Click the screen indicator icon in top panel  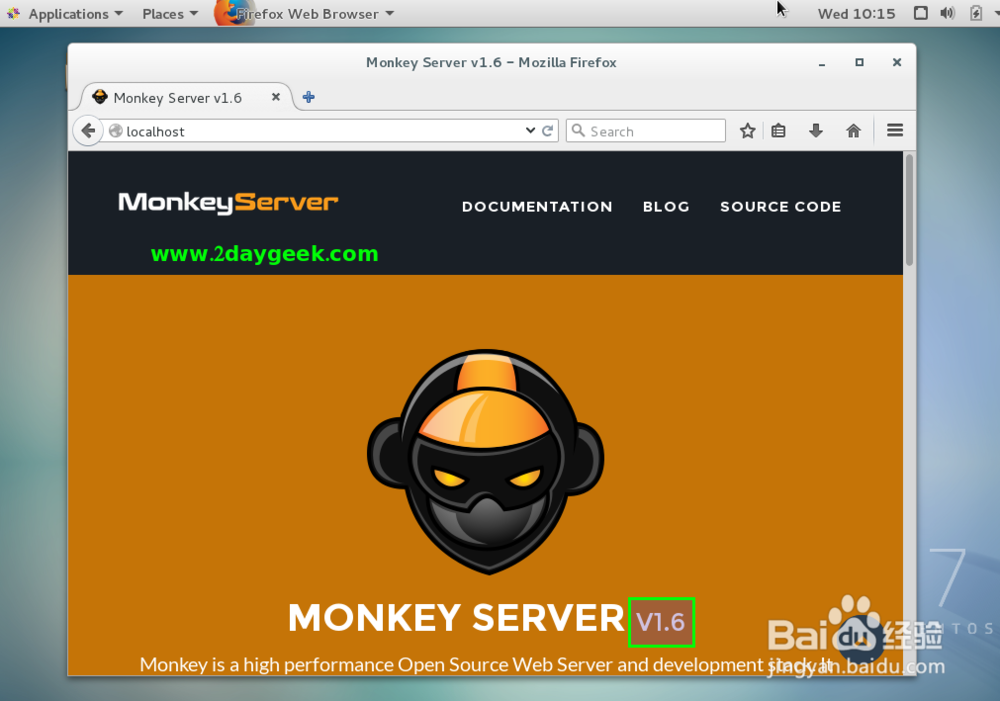pos(920,13)
